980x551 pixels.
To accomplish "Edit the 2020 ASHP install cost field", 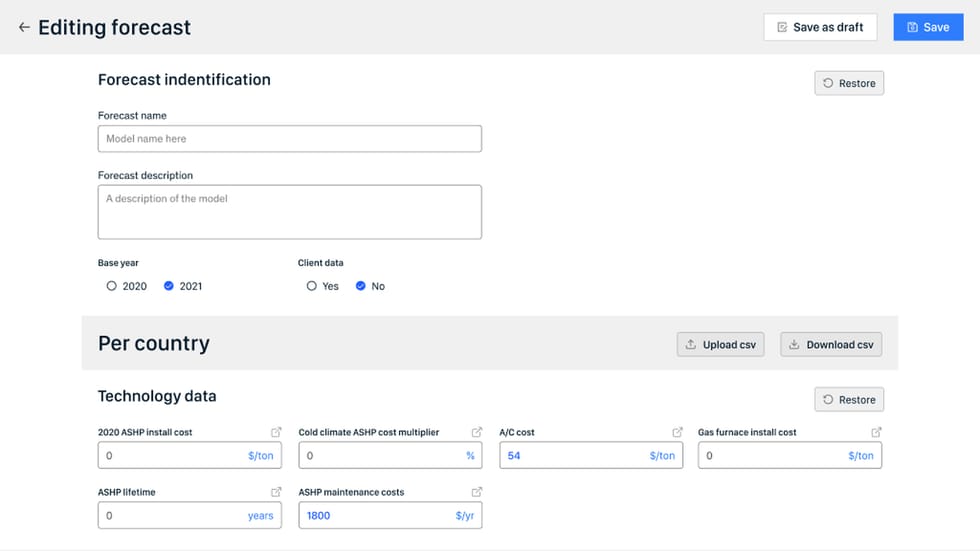I will point(189,455).
